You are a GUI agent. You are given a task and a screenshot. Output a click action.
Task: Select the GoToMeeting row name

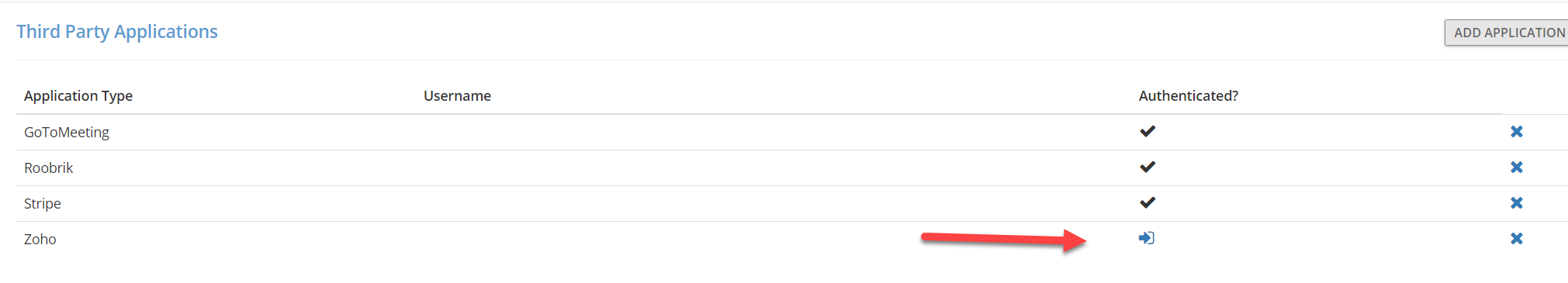tap(67, 133)
